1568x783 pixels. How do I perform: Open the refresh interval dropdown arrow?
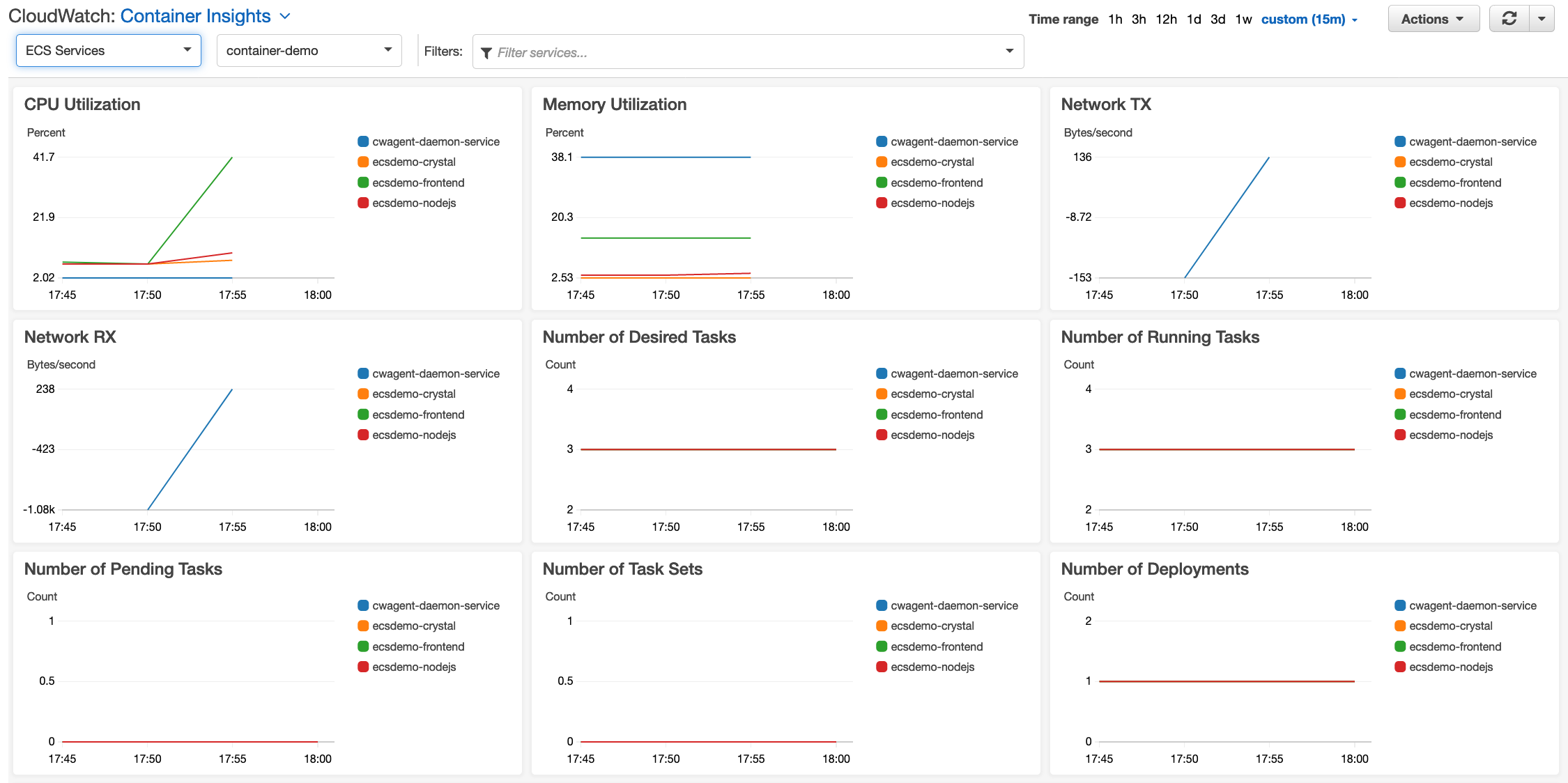pyautogui.click(x=1542, y=19)
